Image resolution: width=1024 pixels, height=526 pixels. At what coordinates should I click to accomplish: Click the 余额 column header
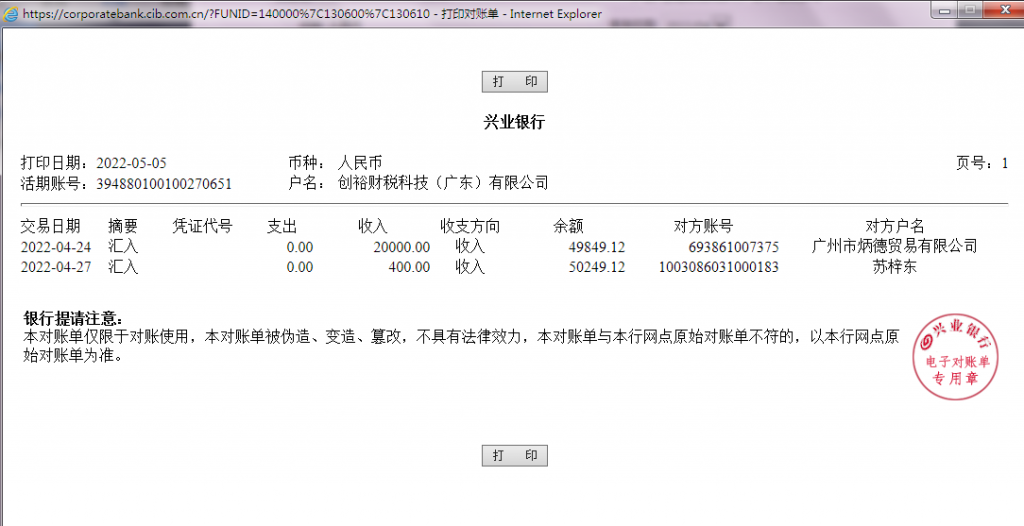(568, 226)
